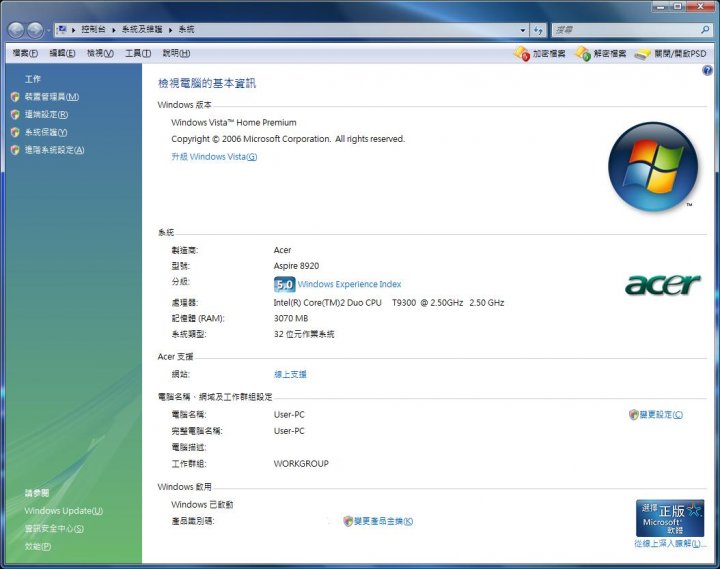The image size is (720, 569).
Task: Click the WORKGROUP workgroup value
Action: pyautogui.click(x=301, y=464)
